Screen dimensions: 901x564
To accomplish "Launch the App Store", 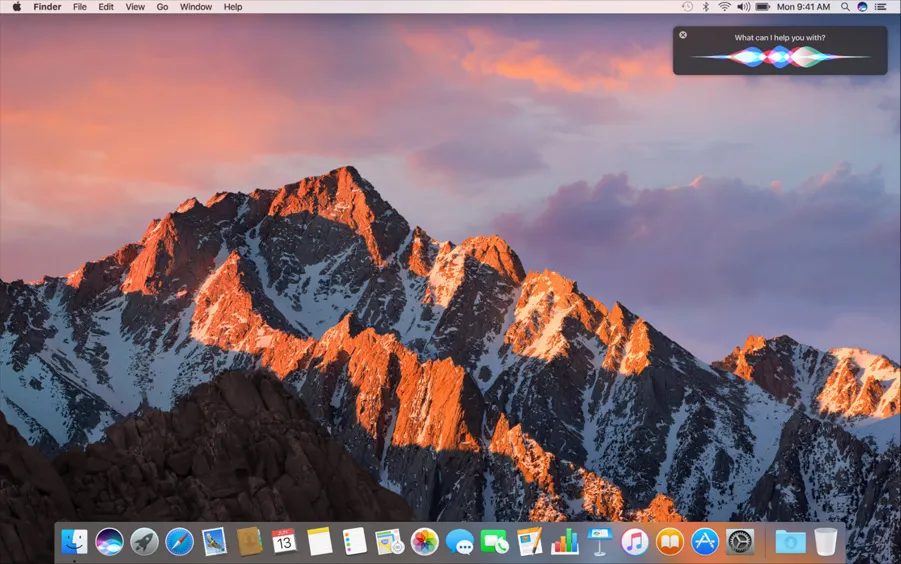I will click(705, 542).
